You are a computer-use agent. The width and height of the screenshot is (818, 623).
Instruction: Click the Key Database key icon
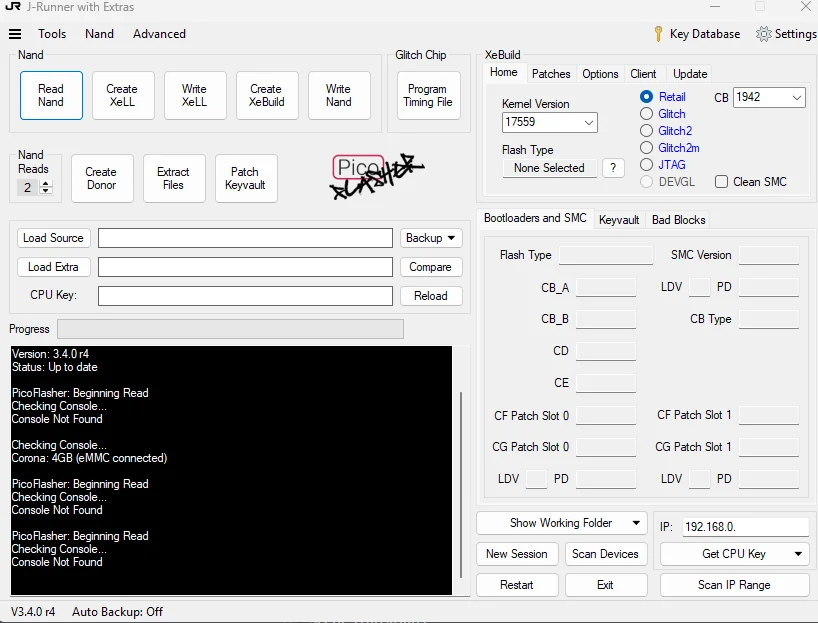658,34
